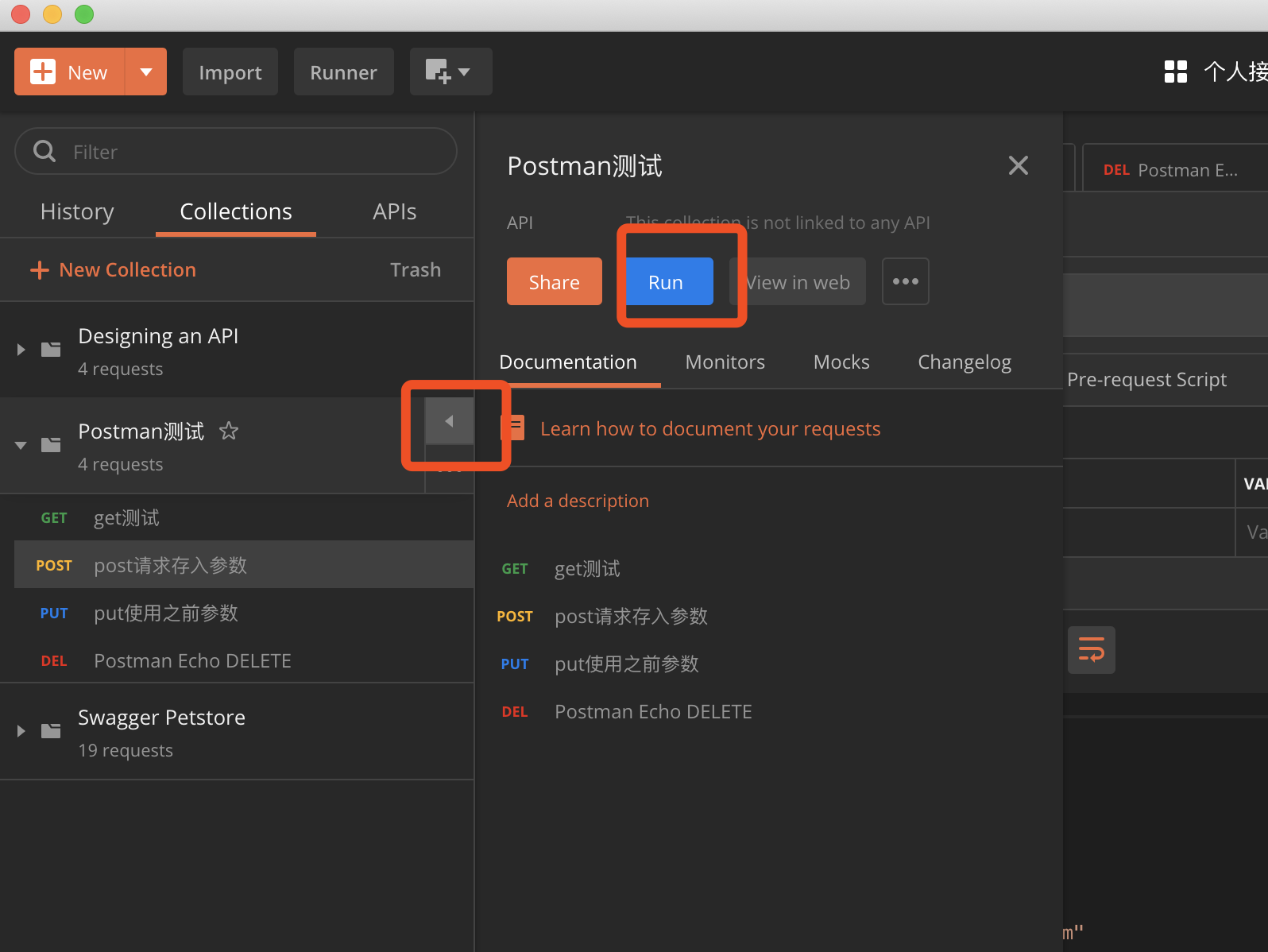Open Learn how to document your requests link

point(710,429)
